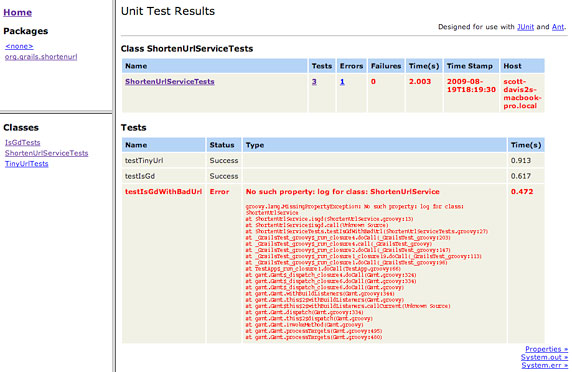The width and height of the screenshot is (572, 372).
Task: Click the testIsGd test row name
Action: pos(140,176)
